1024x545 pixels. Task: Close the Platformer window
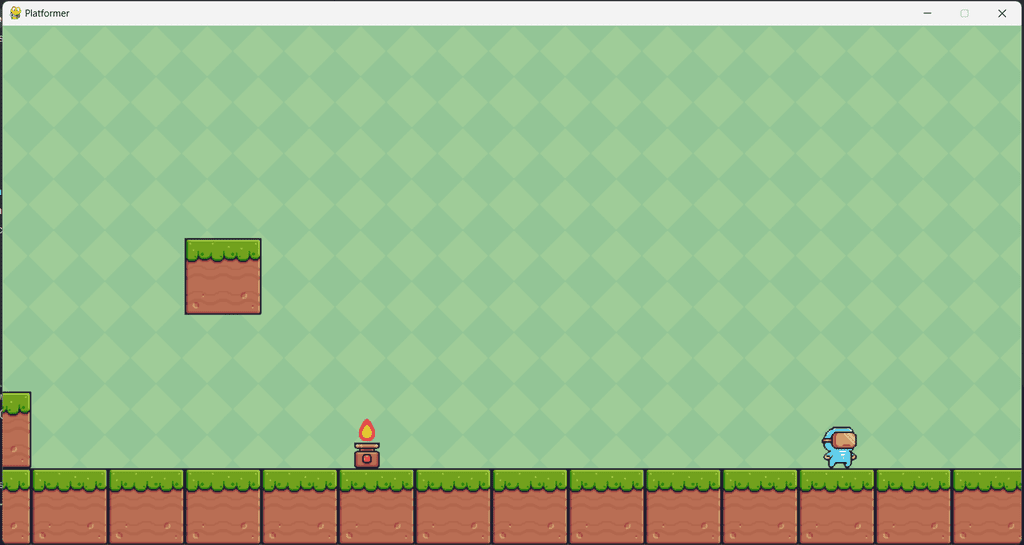click(1002, 13)
